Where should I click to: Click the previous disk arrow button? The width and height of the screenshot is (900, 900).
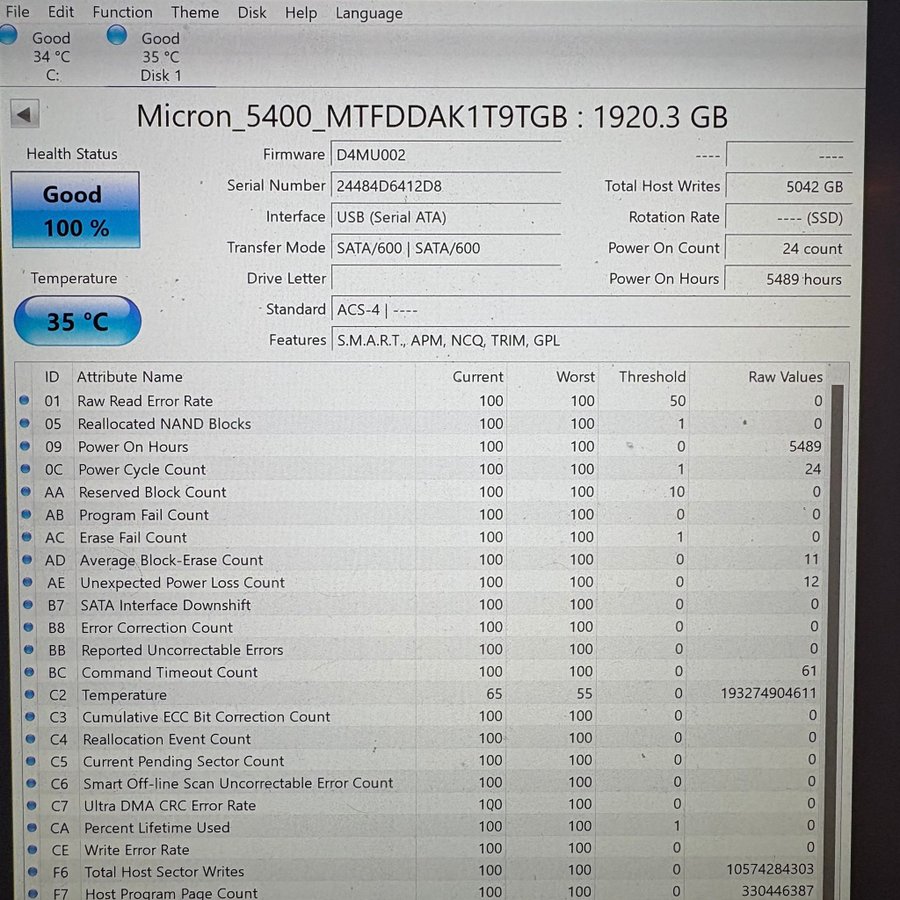[x=25, y=113]
